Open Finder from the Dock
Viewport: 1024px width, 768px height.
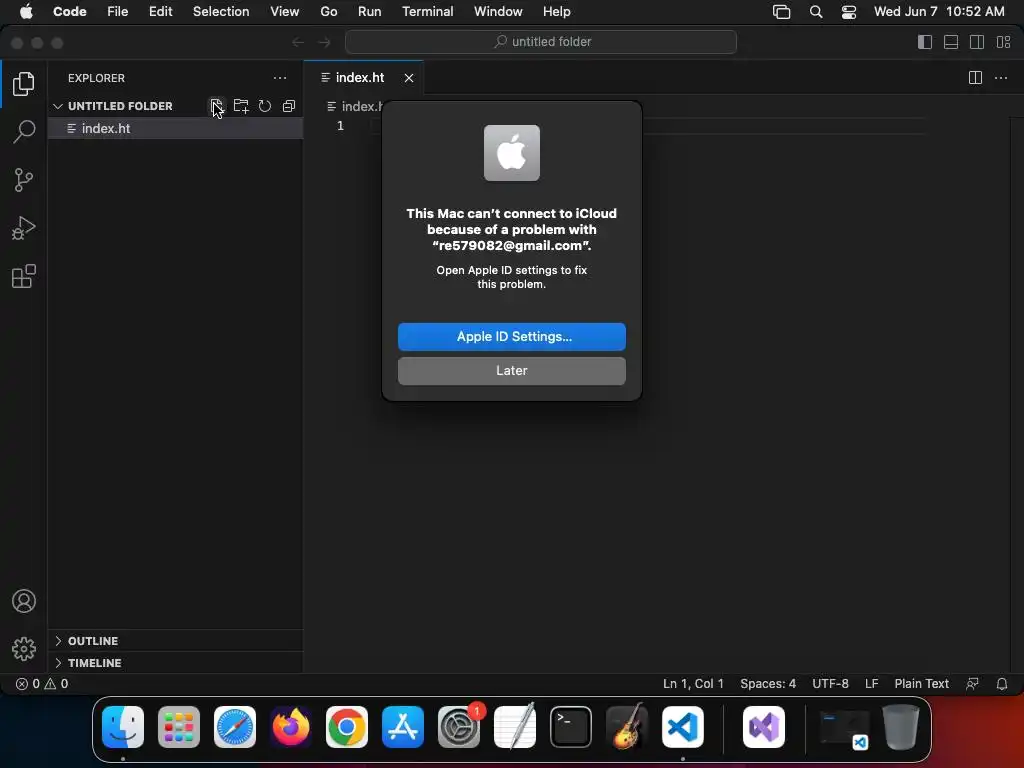123,727
